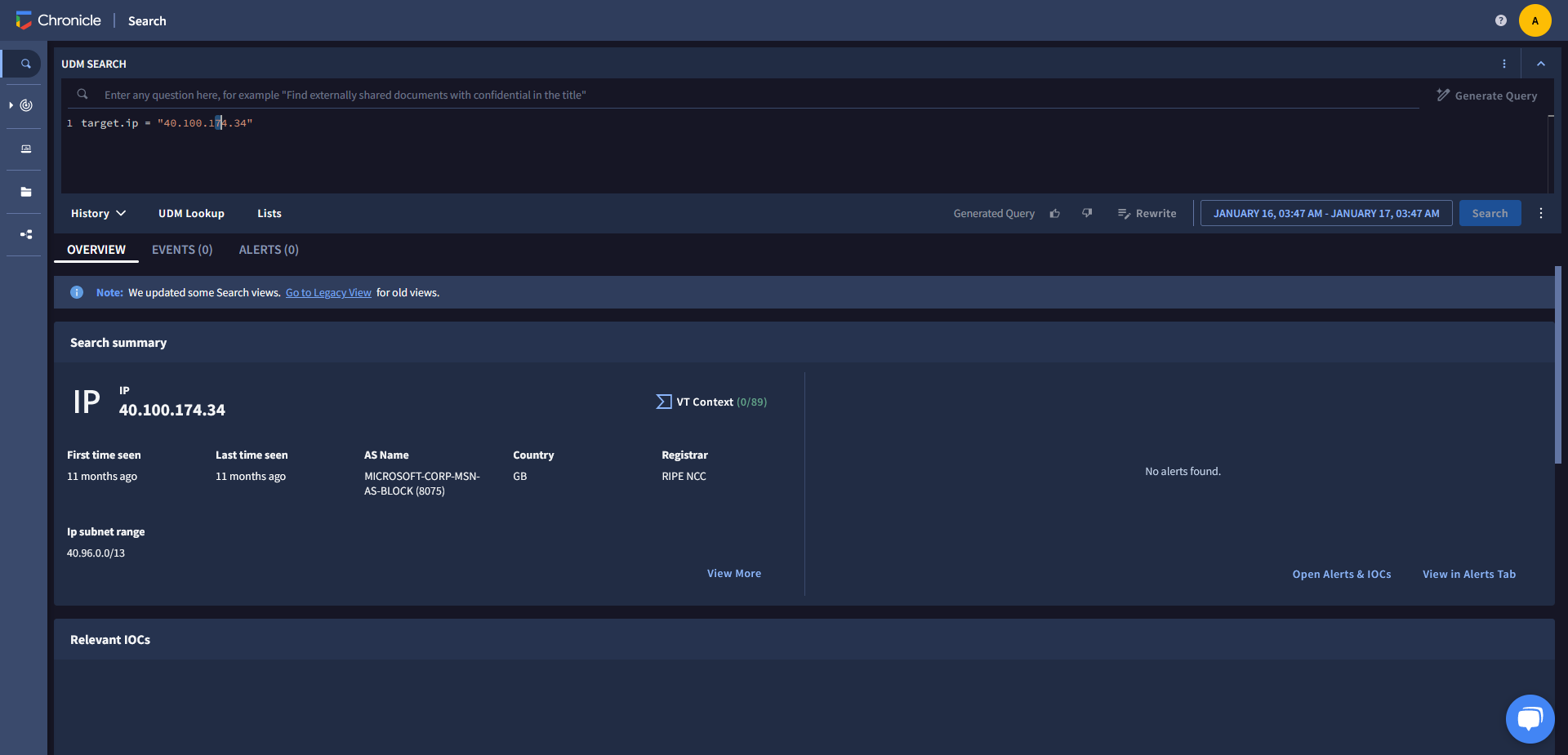Screen dimensions: 1568x755
Task: Expand the sidebar arrow next to Detections
Action: coord(10,104)
